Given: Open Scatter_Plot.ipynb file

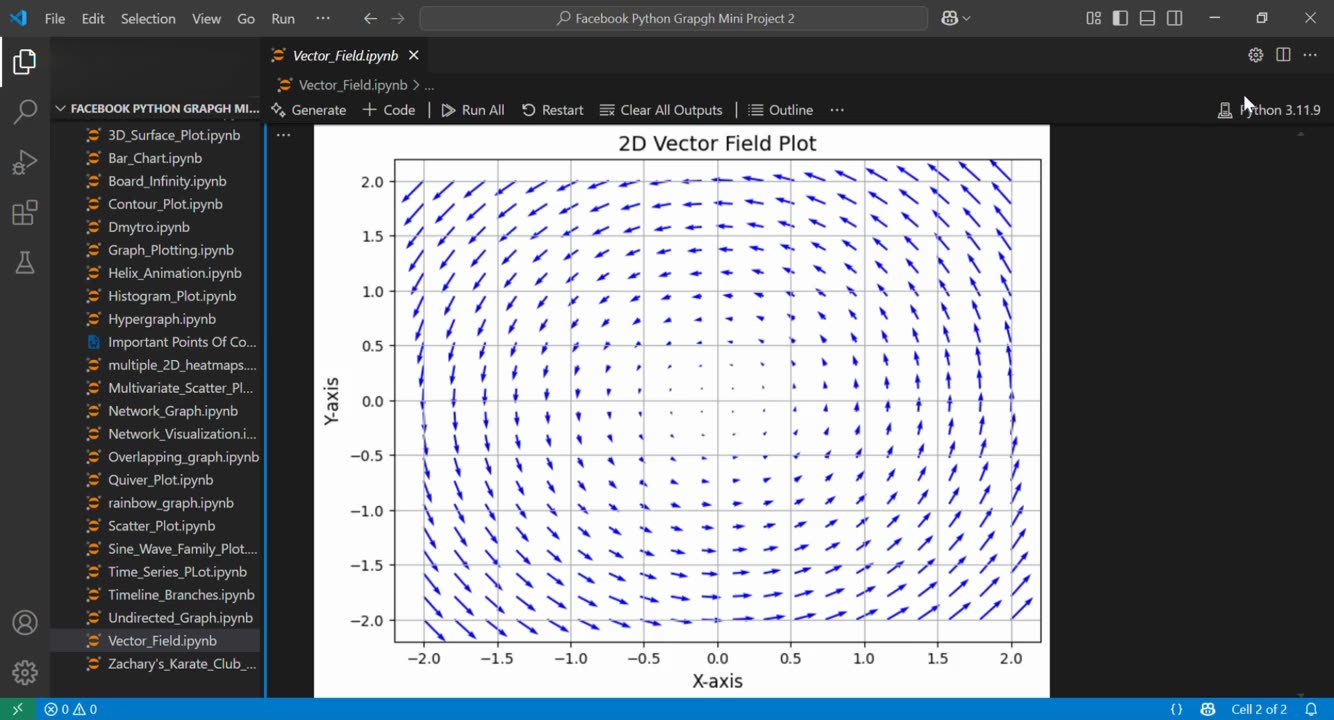Looking at the screenshot, I should tap(162, 526).
